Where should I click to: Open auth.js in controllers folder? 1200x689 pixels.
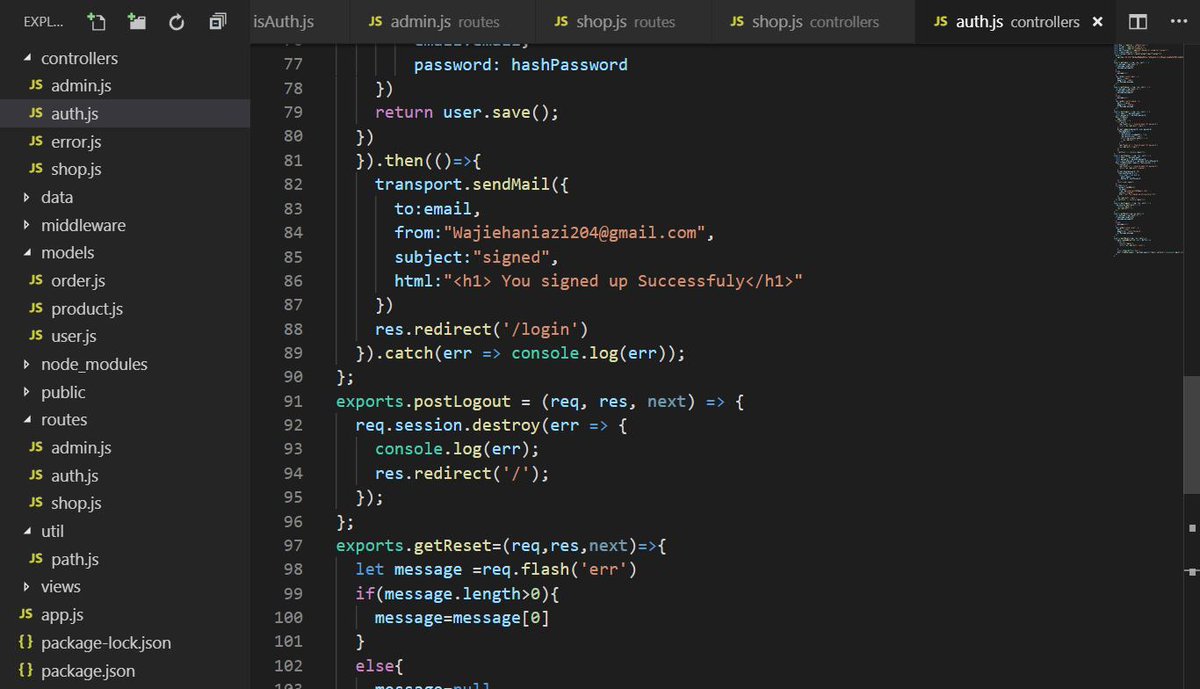pos(125,114)
